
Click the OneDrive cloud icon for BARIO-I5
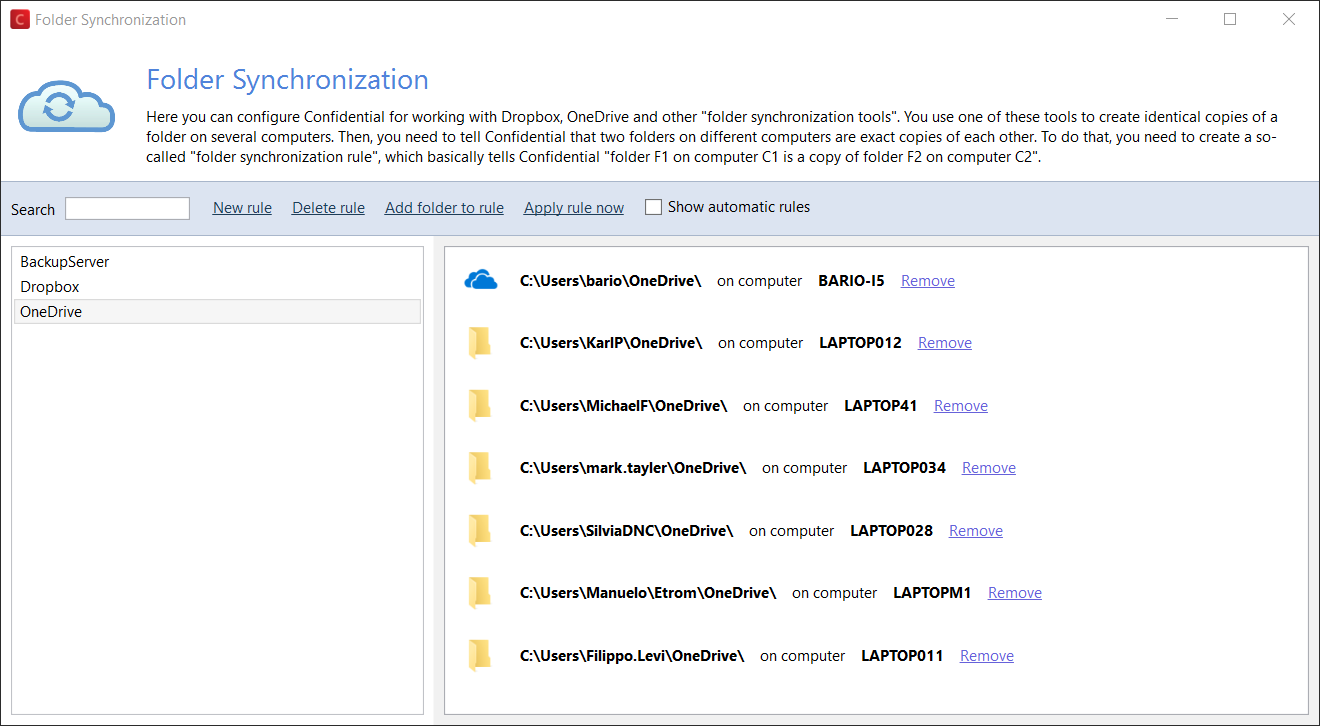481,281
